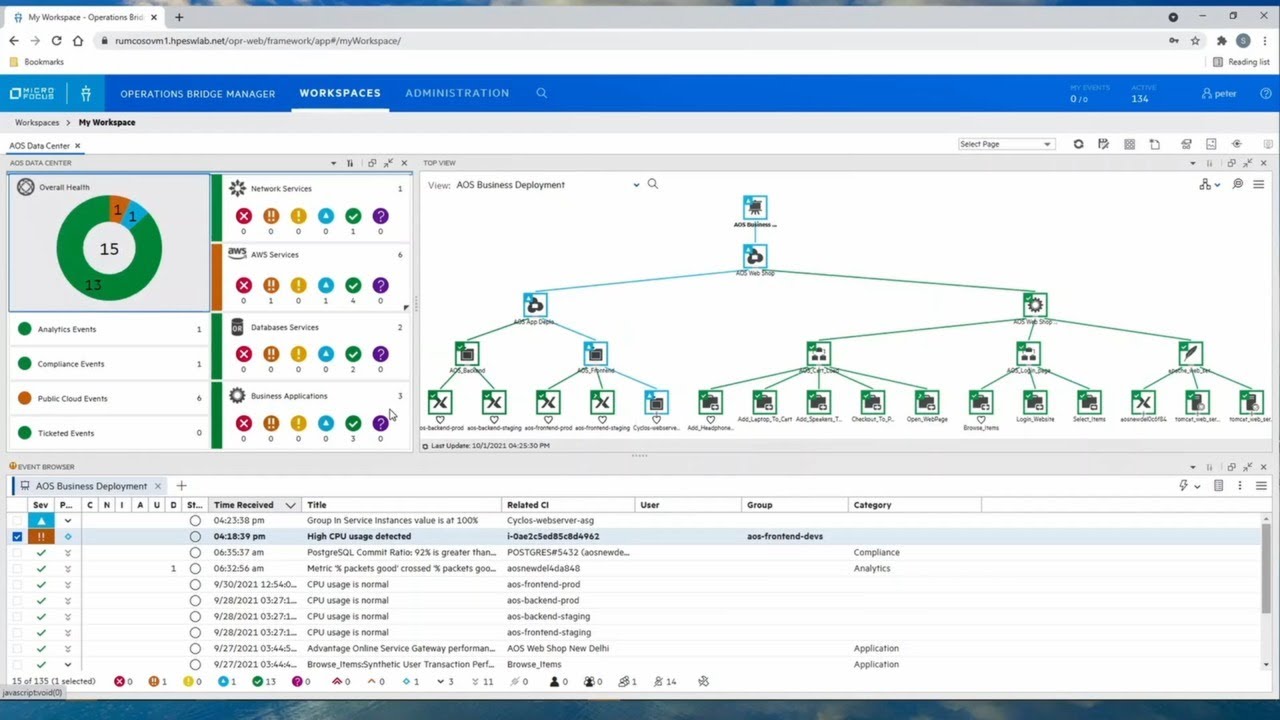Click the critical status icon in Network Services
The height and width of the screenshot is (720, 1280).
click(243, 216)
